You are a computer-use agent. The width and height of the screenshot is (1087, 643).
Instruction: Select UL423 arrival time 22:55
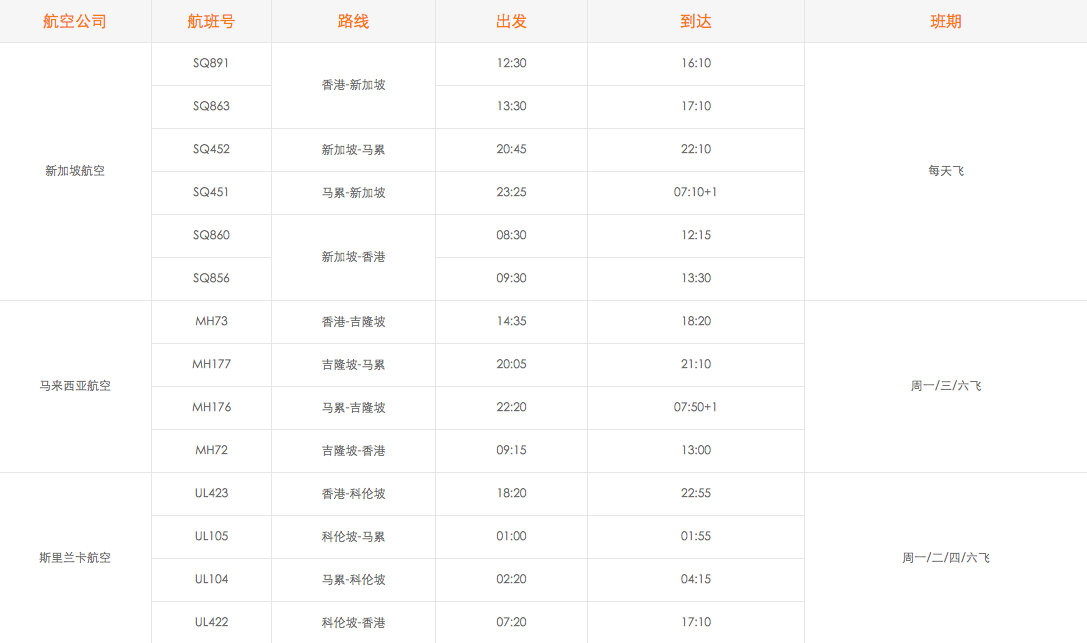click(x=696, y=493)
